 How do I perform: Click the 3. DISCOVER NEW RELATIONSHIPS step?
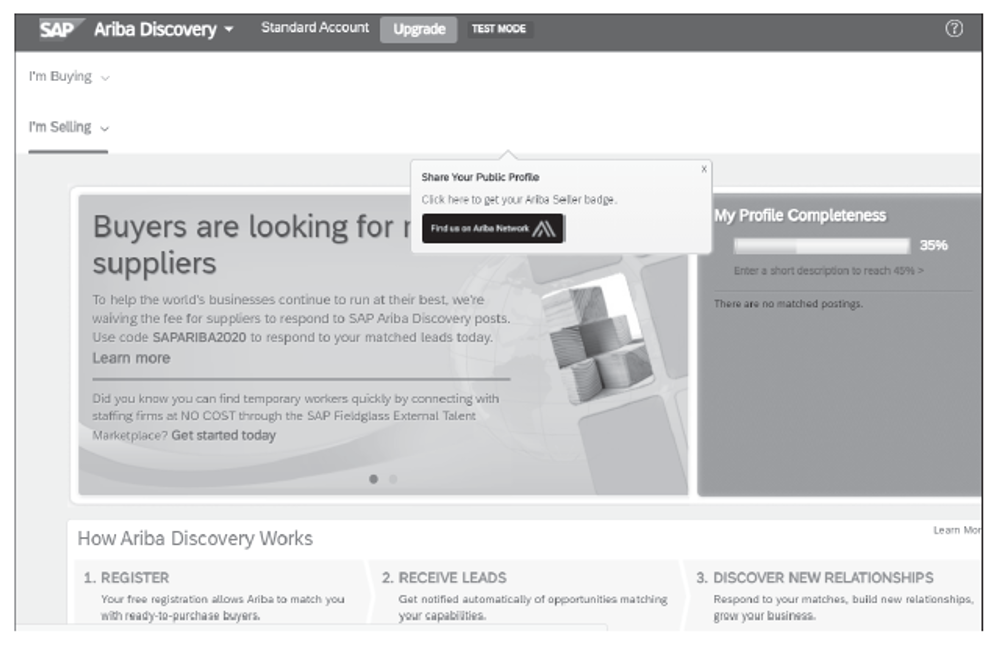coord(814,578)
